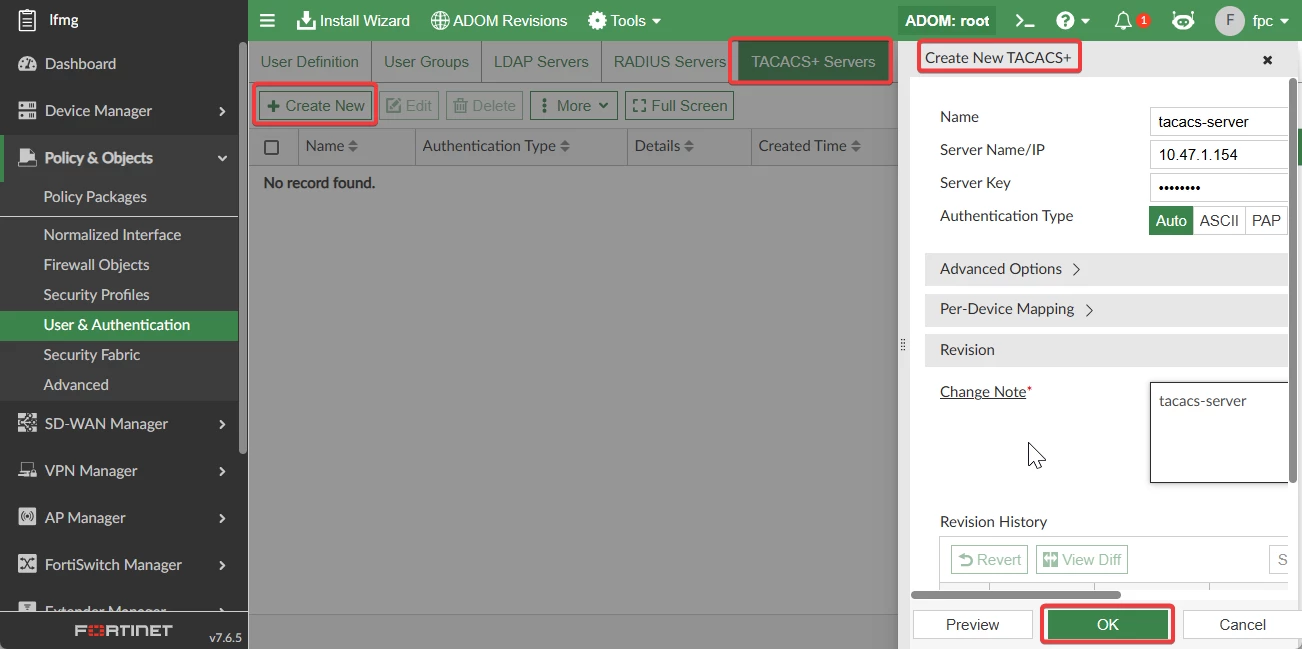Viewport: 1302px width, 649px height.
Task: Sort by the Name column
Action: click(332, 146)
